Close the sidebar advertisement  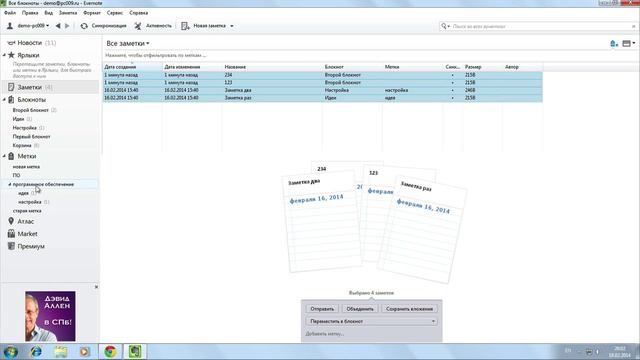click(96, 287)
